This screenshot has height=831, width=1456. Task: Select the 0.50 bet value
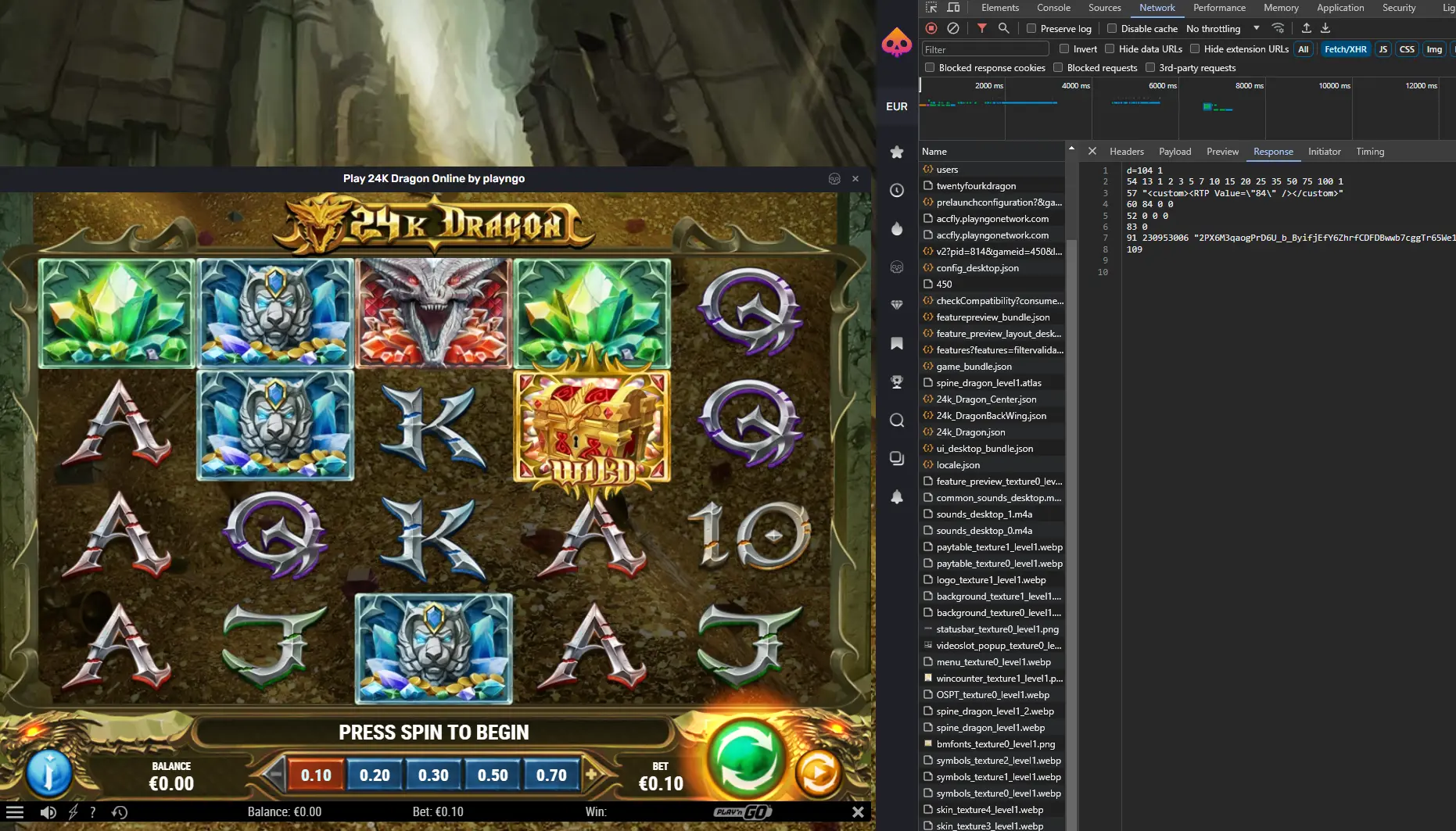493,775
